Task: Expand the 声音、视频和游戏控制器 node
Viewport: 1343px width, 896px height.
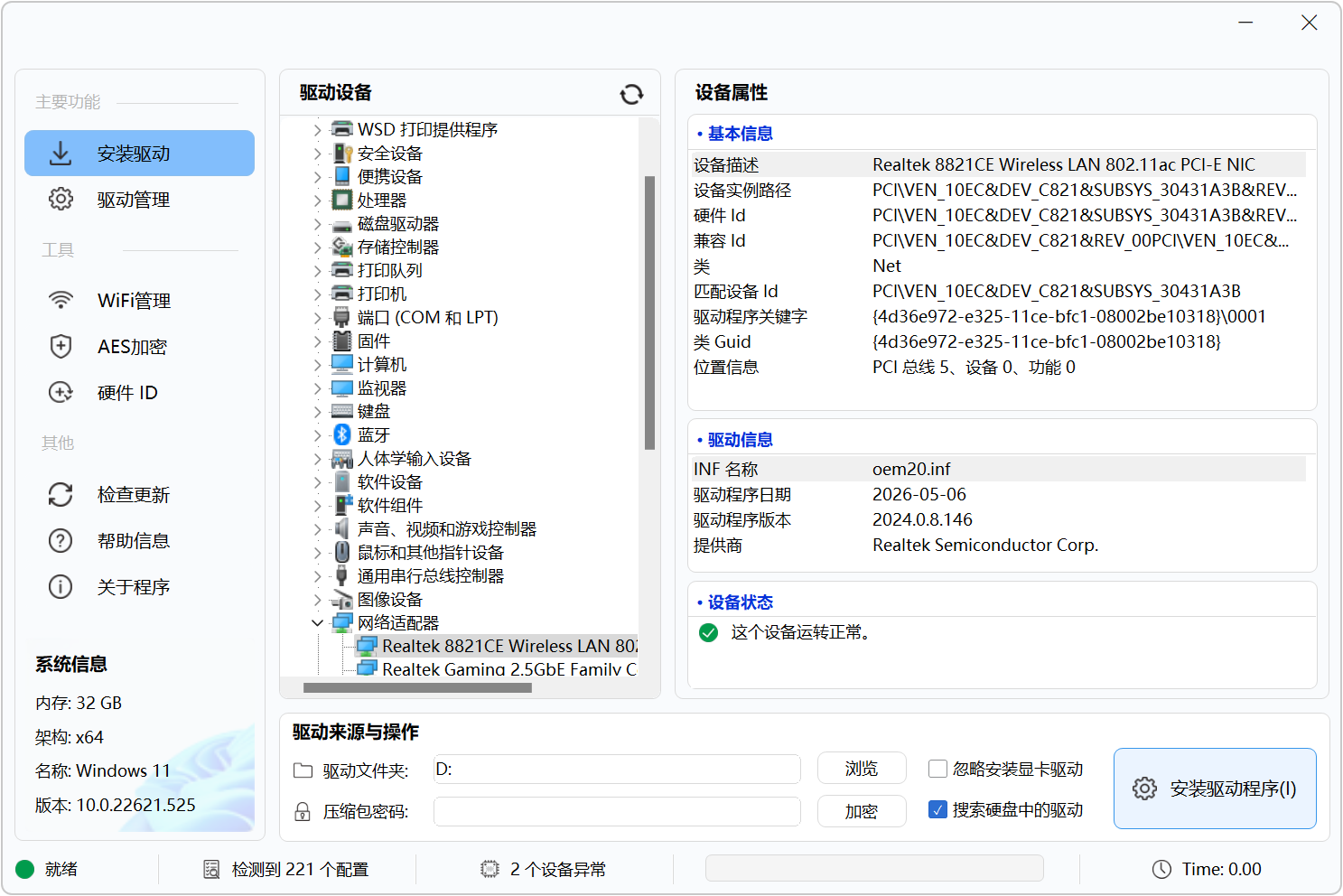Action: pyautogui.click(x=317, y=529)
